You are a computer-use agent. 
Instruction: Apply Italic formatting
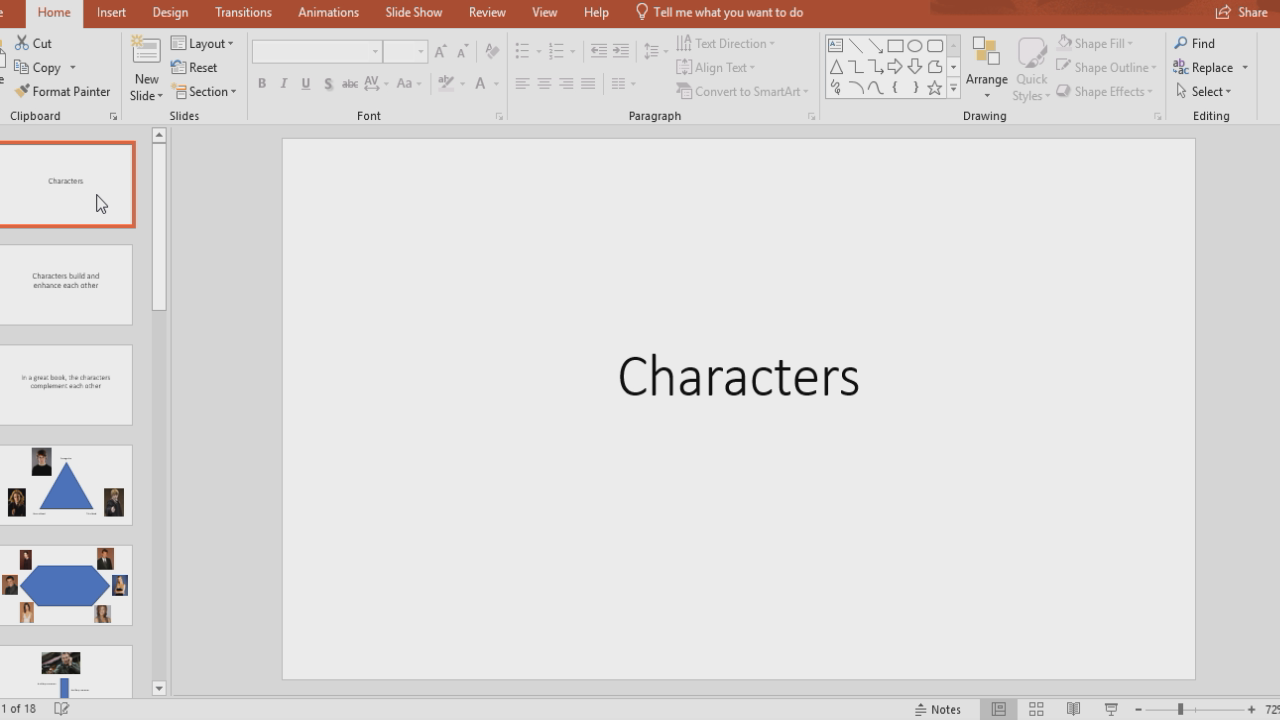click(x=283, y=84)
